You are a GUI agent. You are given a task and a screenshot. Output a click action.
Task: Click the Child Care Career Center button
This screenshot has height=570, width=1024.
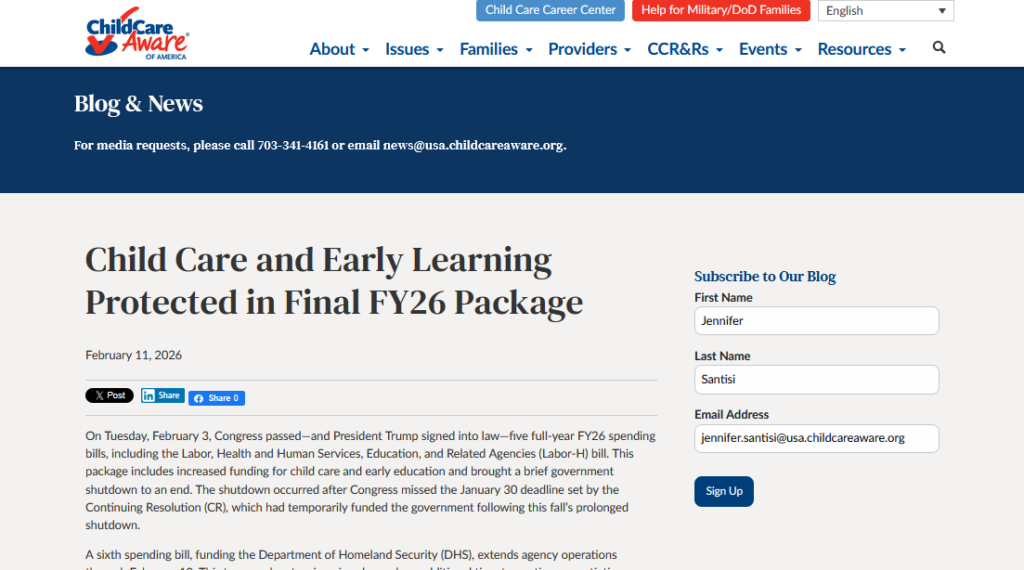click(x=550, y=11)
